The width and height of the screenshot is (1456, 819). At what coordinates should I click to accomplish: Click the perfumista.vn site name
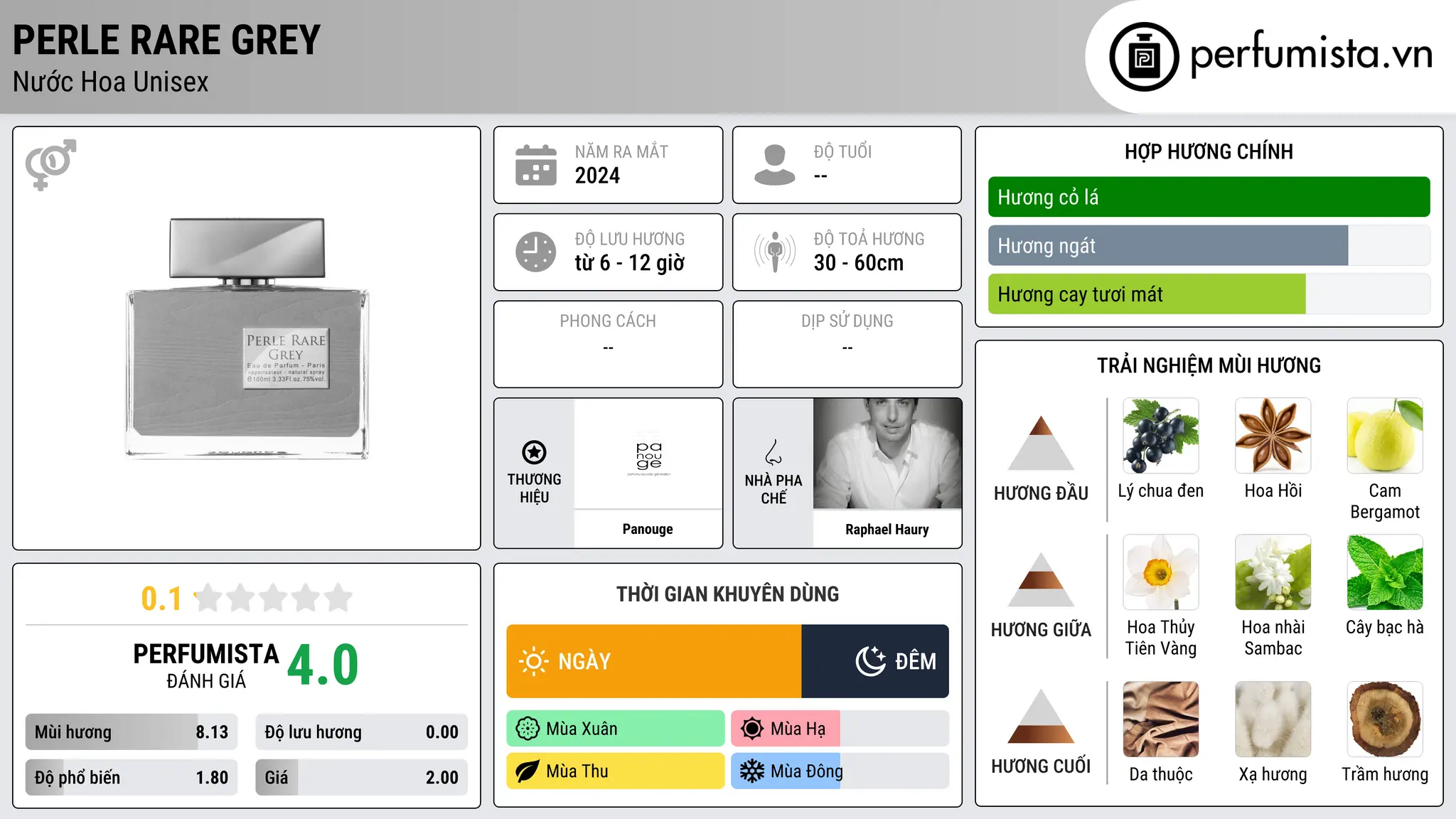(x=1311, y=55)
